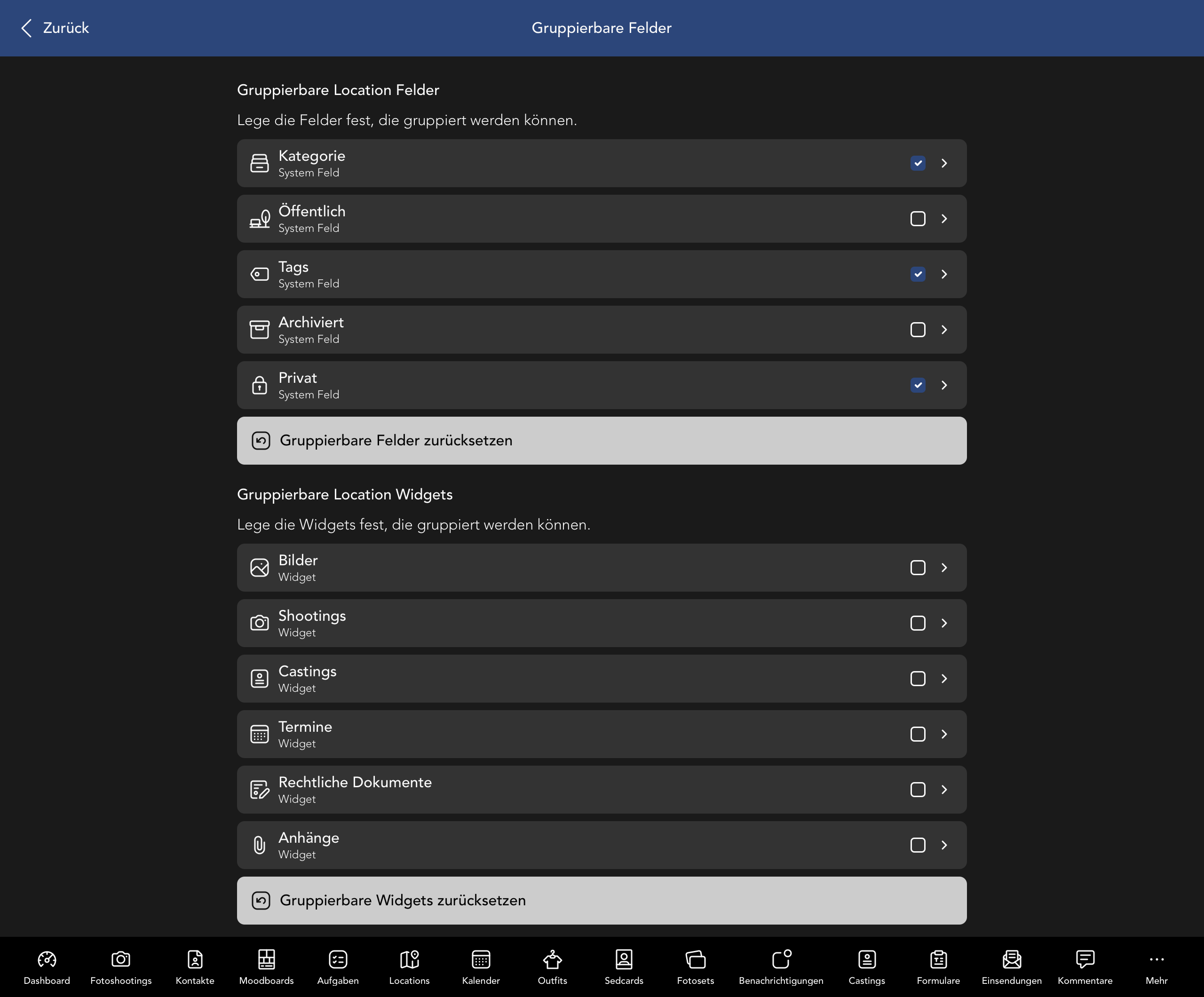Expand Kategorie row chevron

click(x=944, y=163)
